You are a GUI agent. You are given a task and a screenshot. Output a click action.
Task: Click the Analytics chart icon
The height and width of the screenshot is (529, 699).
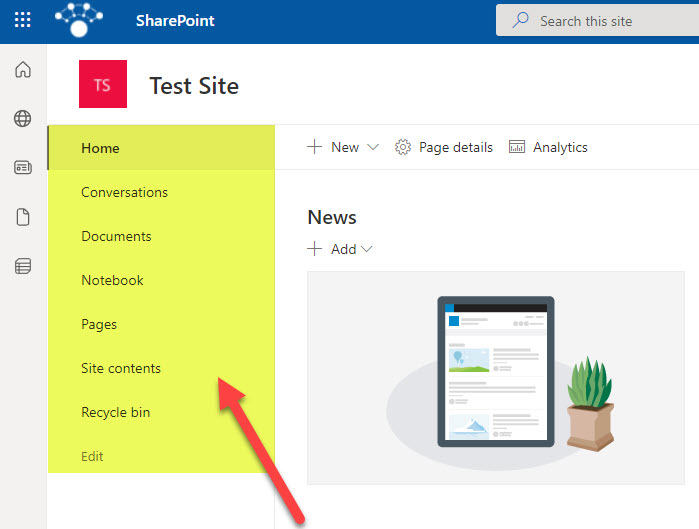click(x=517, y=147)
